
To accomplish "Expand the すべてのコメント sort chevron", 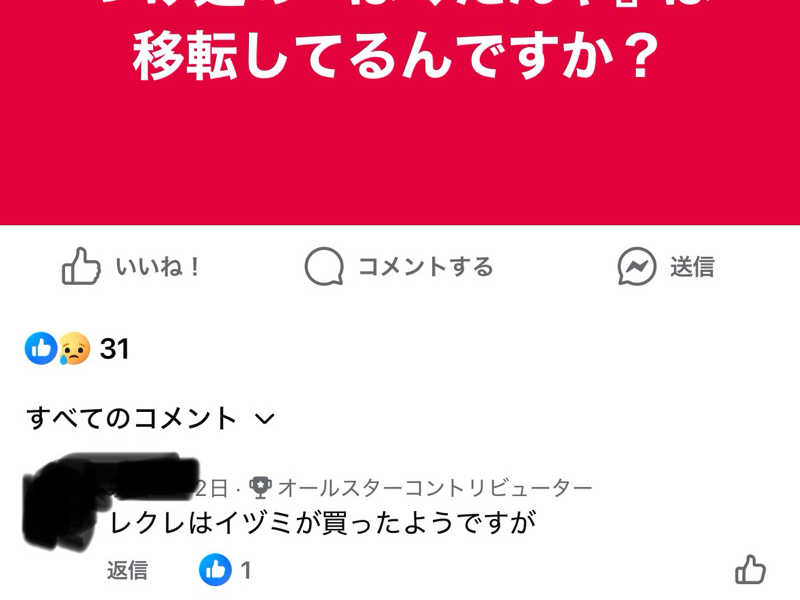I will tap(265, 419).
